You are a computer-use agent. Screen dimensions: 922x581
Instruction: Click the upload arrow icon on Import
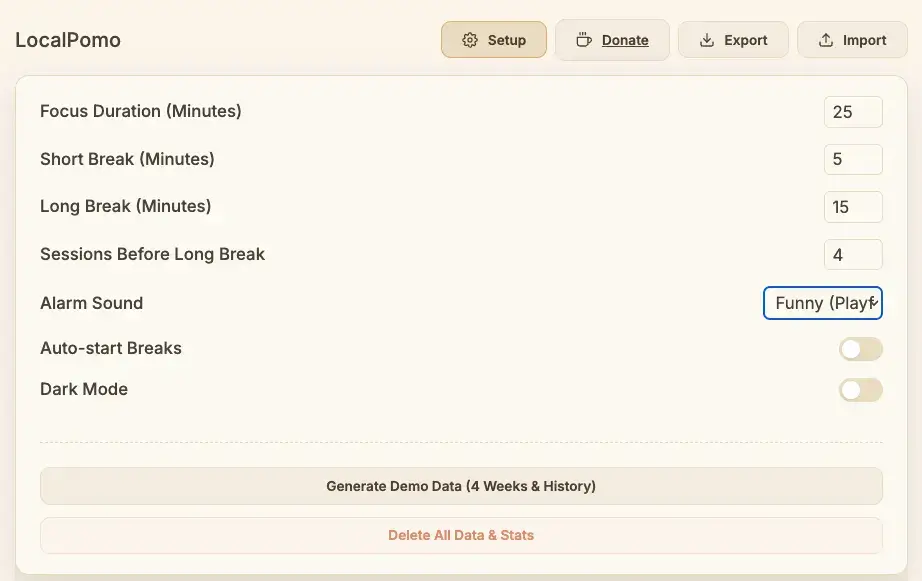[x=825, y=40]
